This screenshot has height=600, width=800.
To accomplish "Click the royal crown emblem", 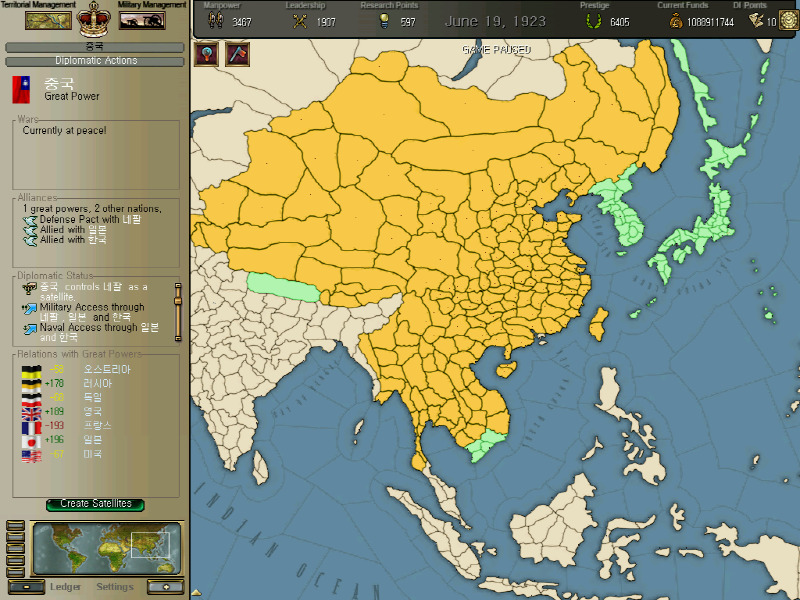I will point(94,19).
